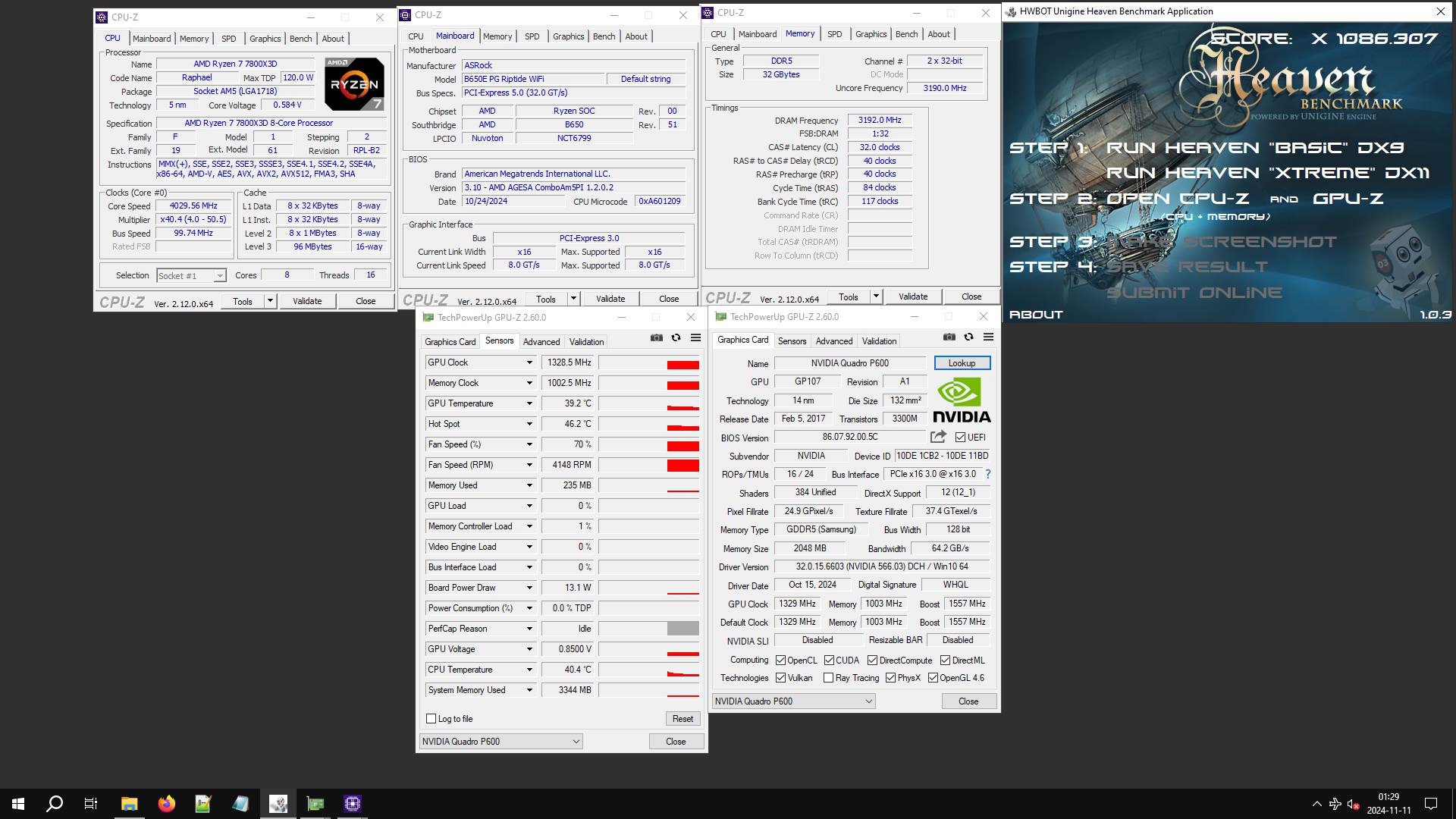
Task: Launch Firefox from the taskbar
Action: coord(166,804)
